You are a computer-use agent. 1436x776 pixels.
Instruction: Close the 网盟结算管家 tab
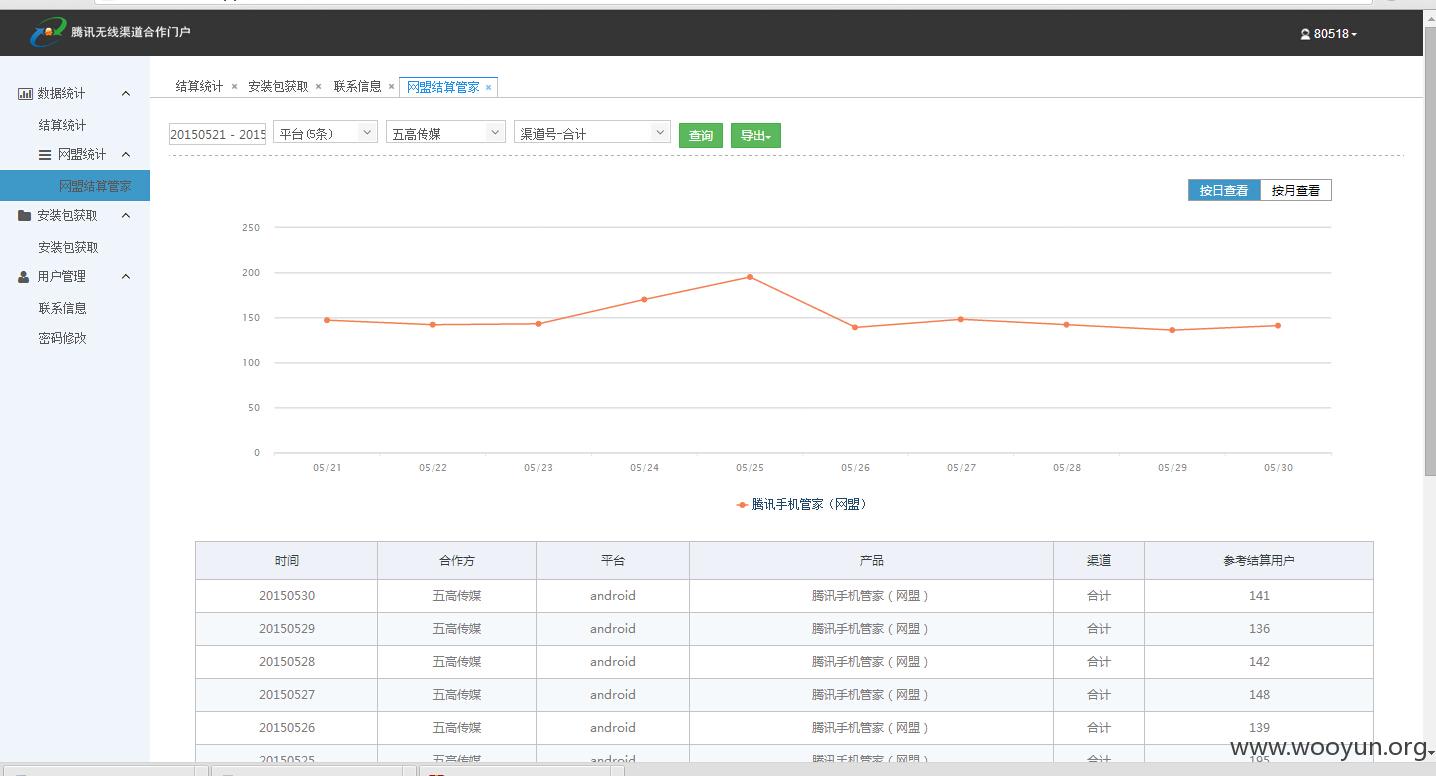tap(488, 87)
